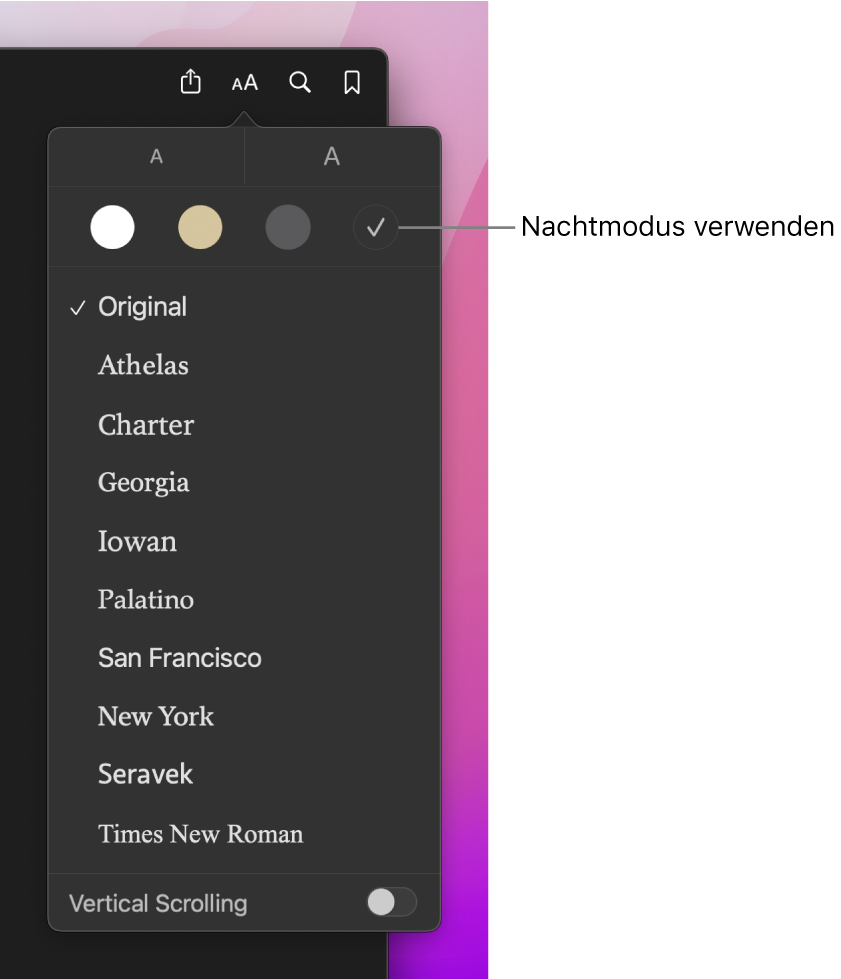841x979 pixels.
Task: Decrease font size with small A
Action: pos(156,157)
